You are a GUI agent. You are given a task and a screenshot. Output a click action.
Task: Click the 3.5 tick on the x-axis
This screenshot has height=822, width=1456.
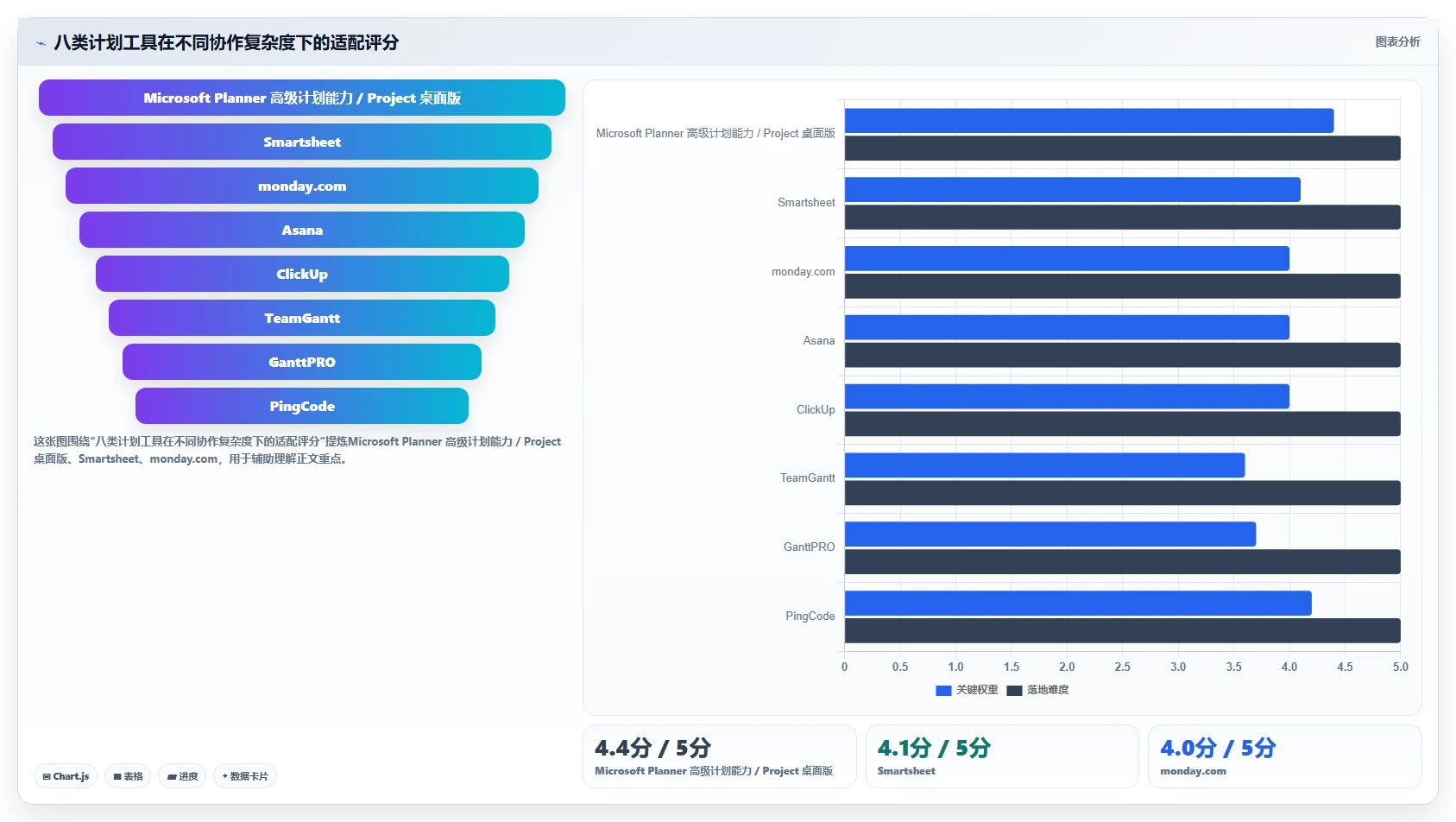tap(1234, 667)
